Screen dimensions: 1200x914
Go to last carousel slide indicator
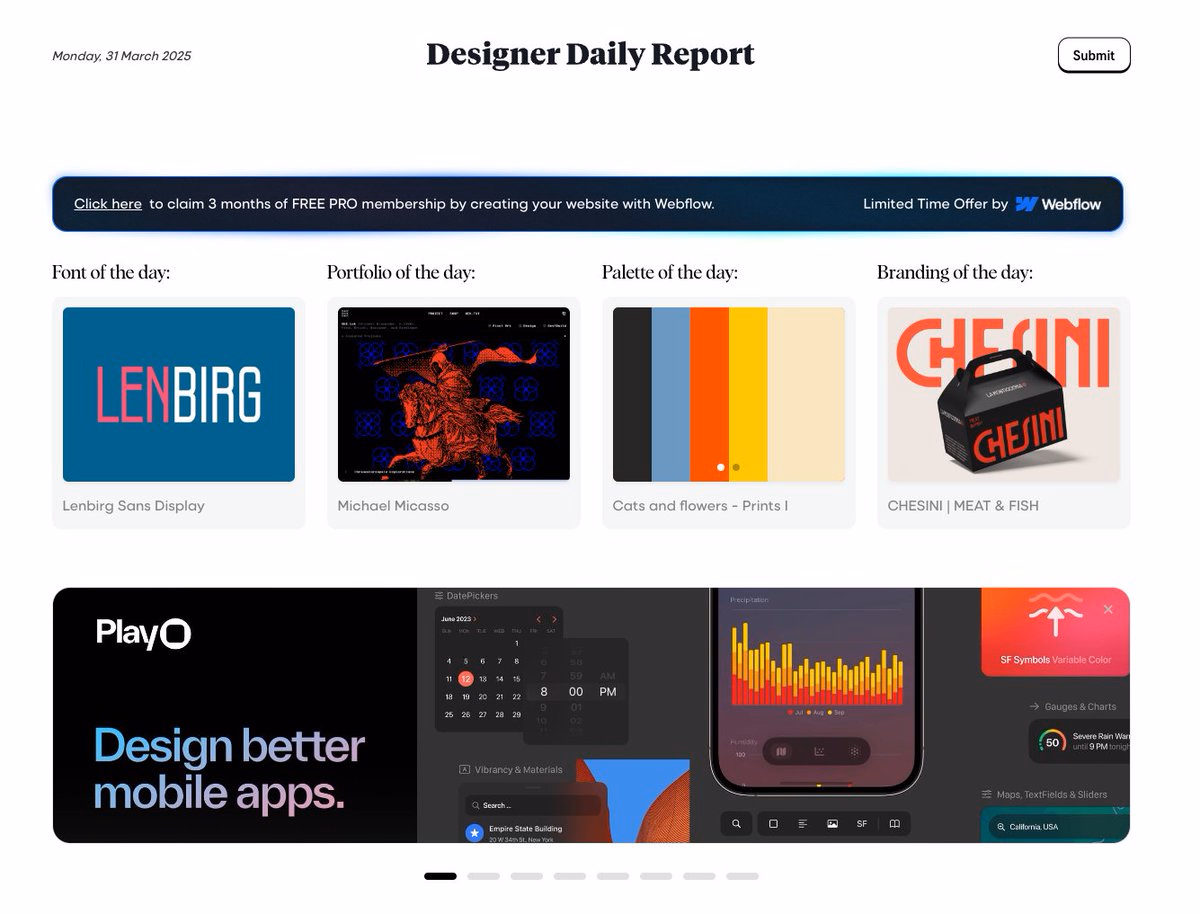[x=743, y=876]
